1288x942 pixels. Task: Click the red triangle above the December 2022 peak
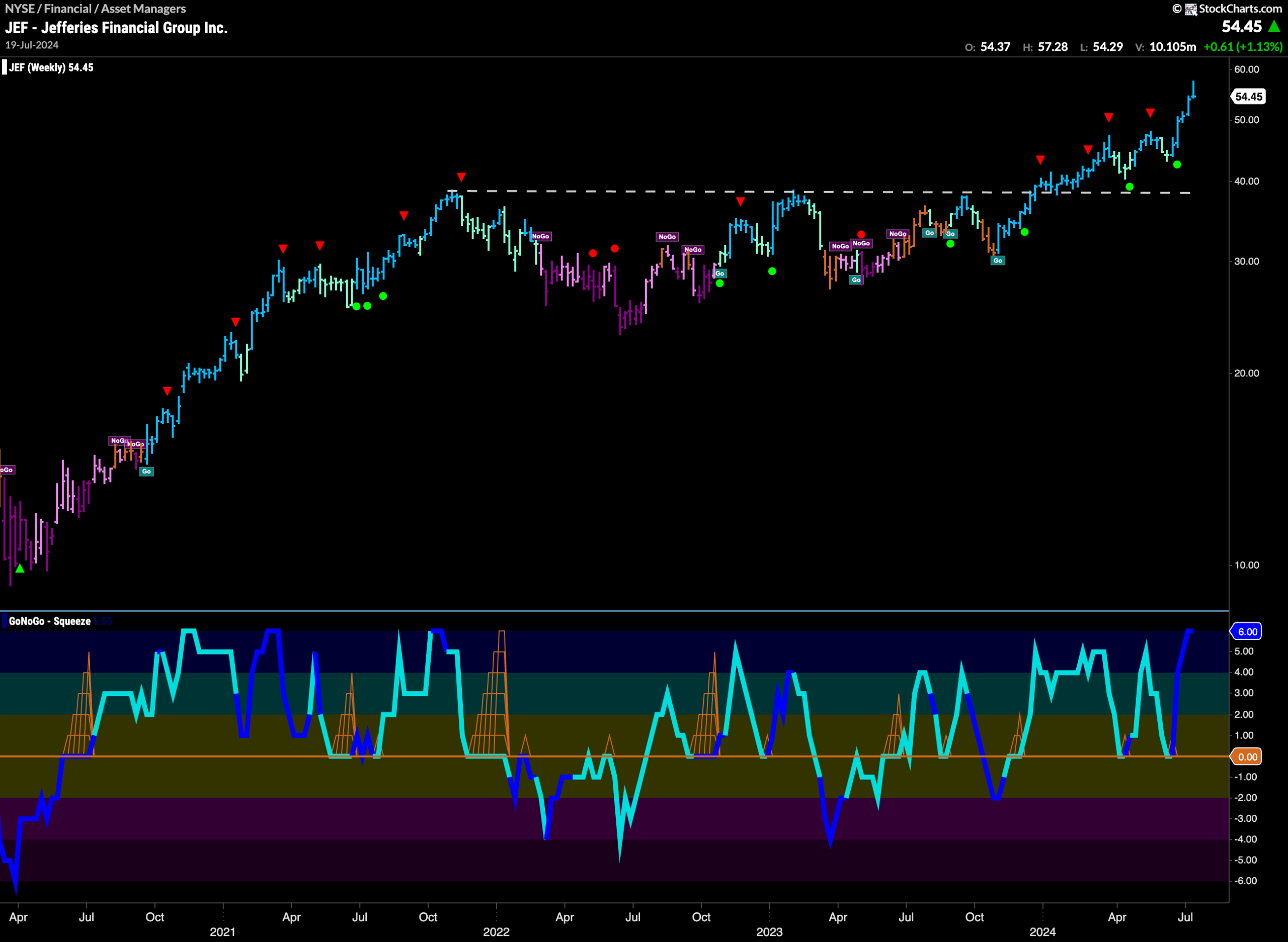[741, 202]
